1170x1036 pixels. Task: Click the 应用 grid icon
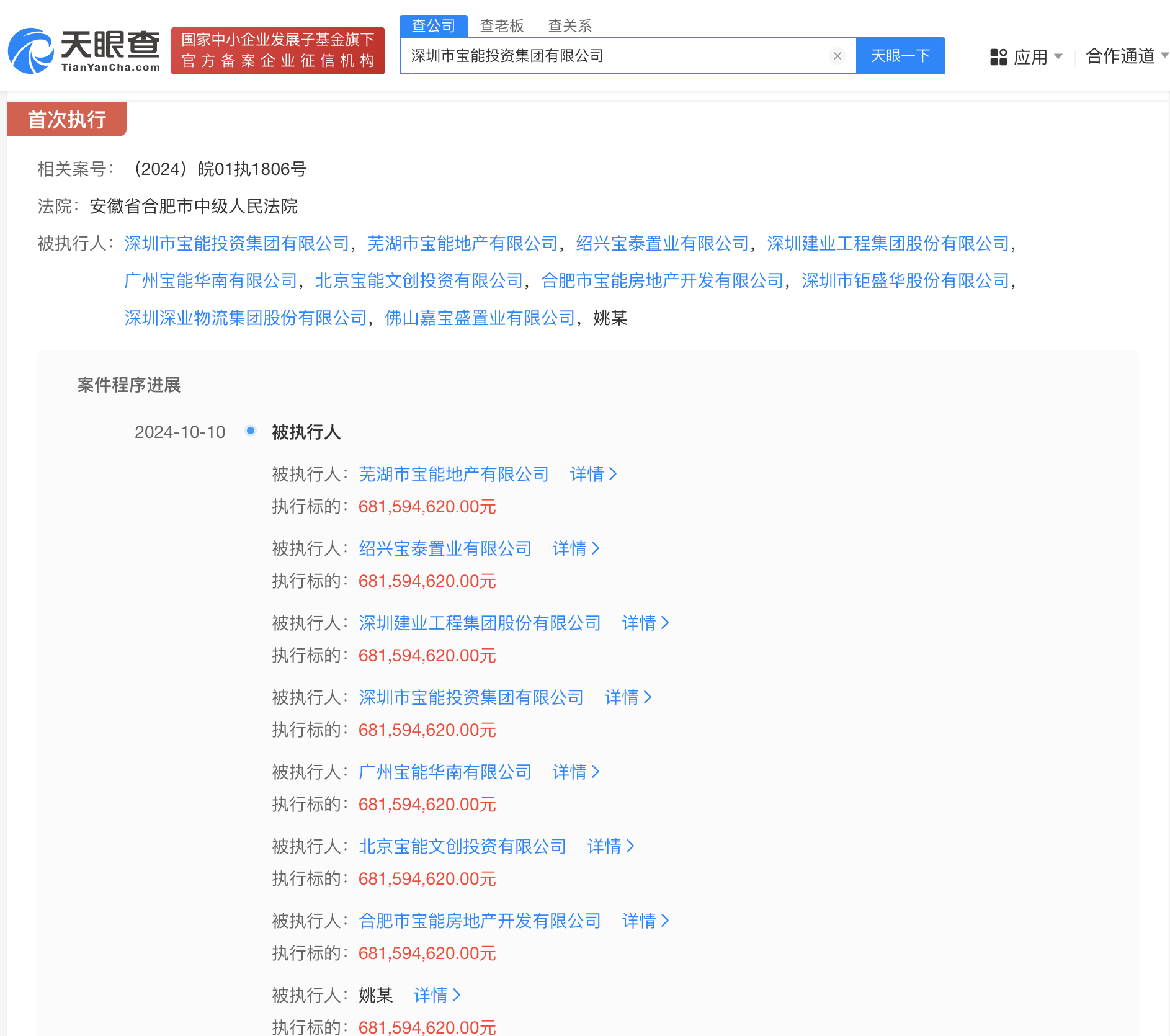(x=998, y=57)
